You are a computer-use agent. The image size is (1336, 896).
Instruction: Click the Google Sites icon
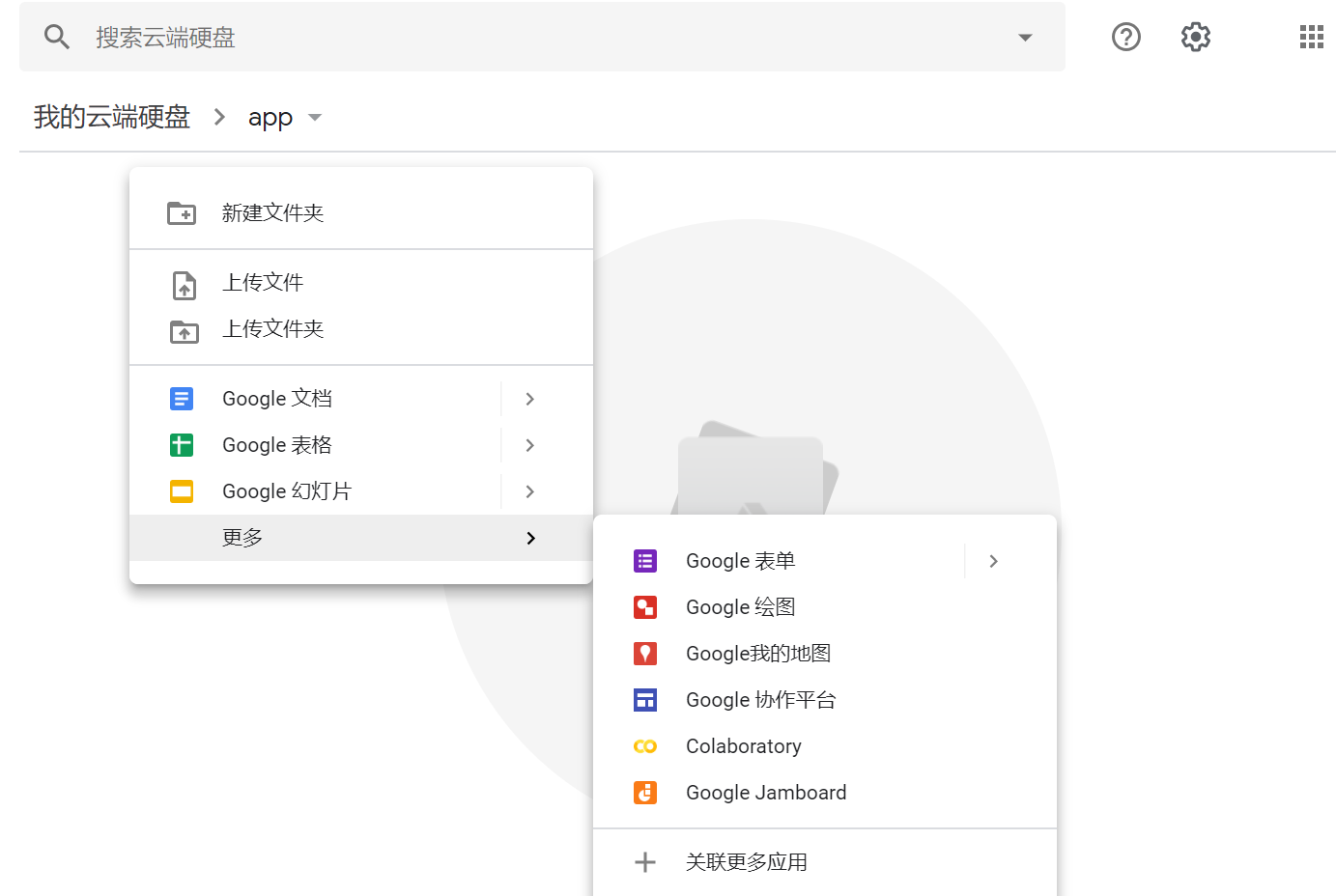645,700
